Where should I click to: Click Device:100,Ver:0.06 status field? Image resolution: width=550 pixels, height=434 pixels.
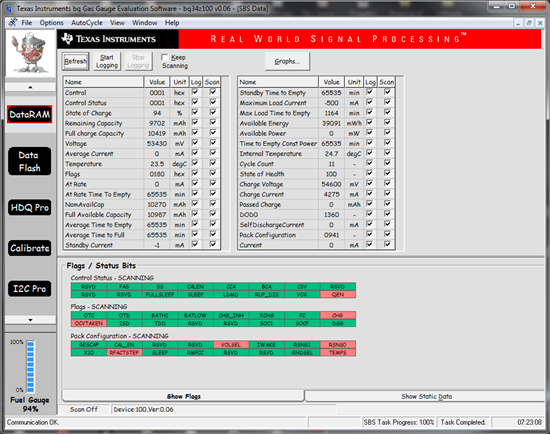(x=224, y=409)
